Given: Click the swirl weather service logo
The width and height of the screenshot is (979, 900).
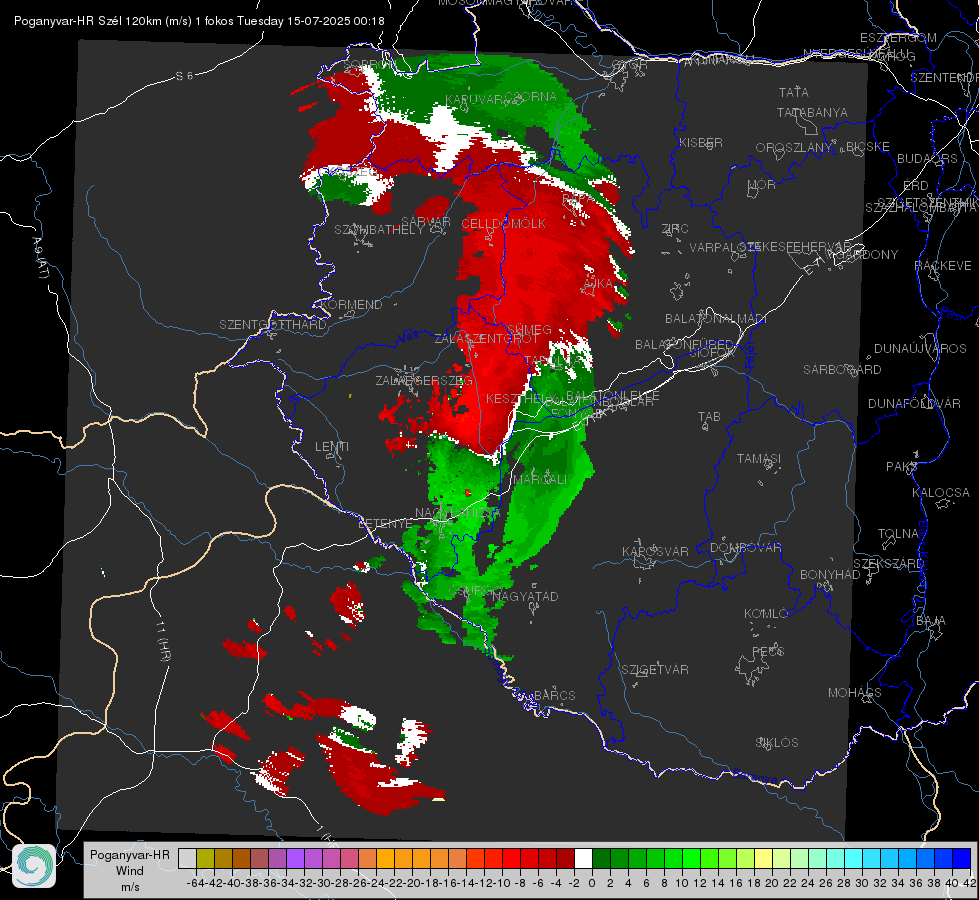Looking at the screenshot, I should [x=34, y=866].
